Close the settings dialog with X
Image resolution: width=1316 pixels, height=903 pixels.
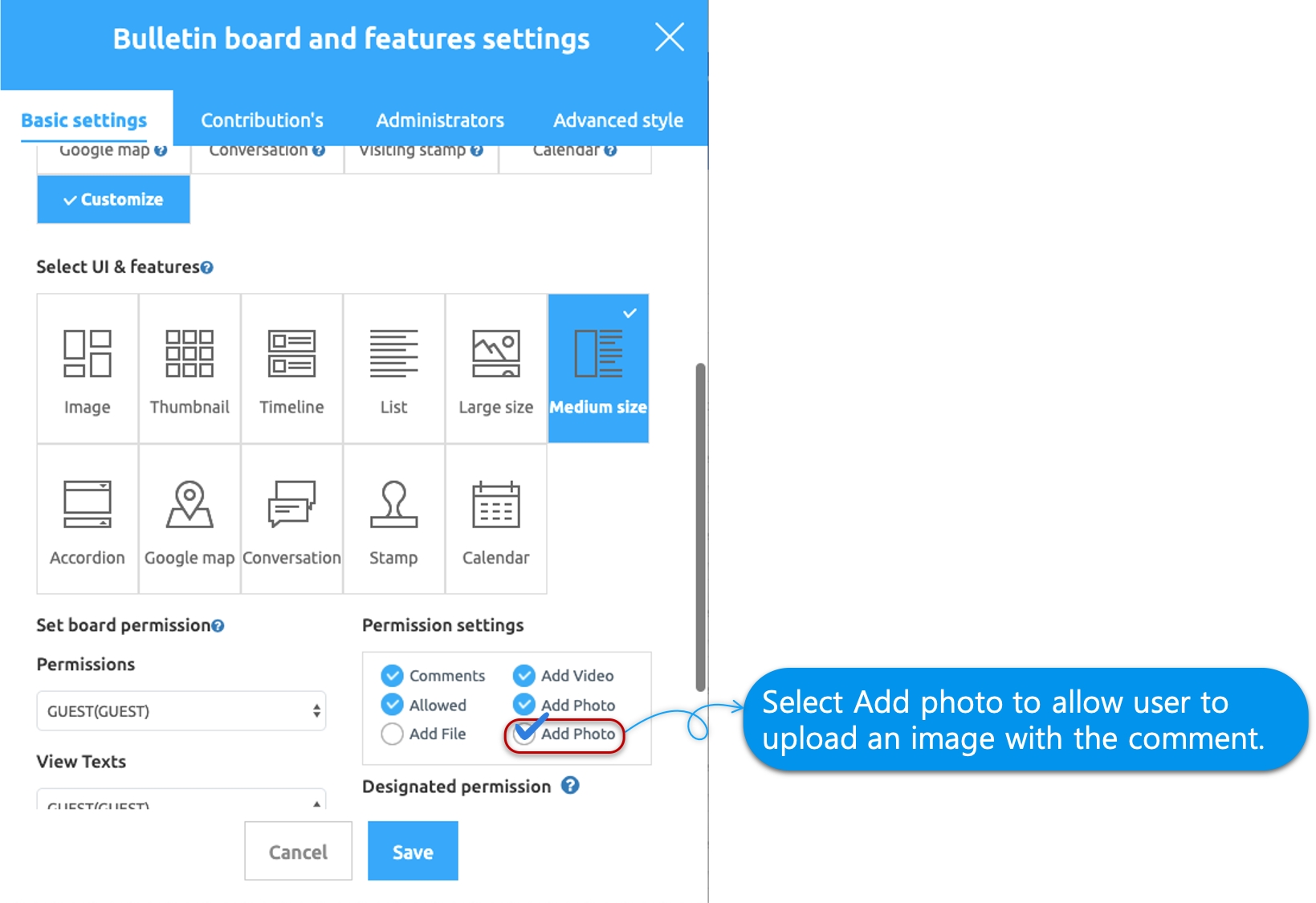(669, 37)
